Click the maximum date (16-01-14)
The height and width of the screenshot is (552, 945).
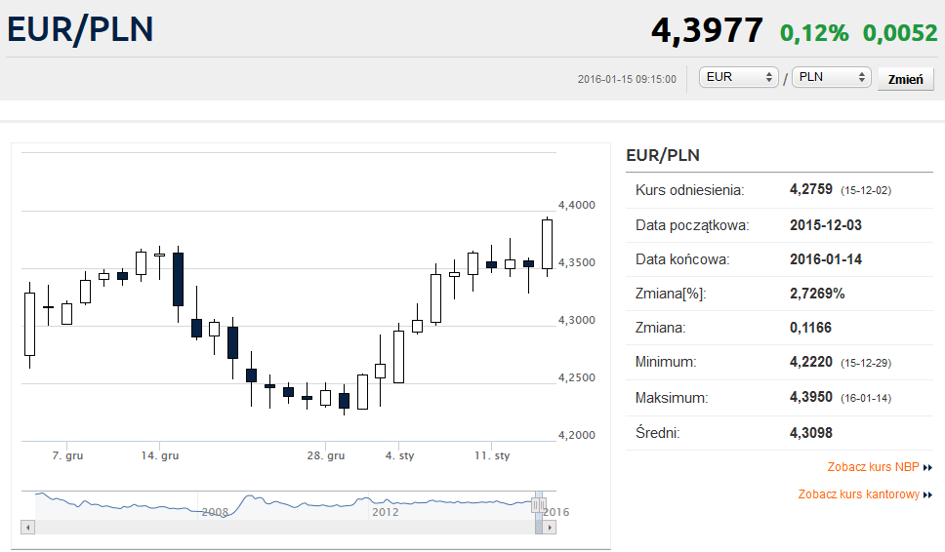click(865, 398)
